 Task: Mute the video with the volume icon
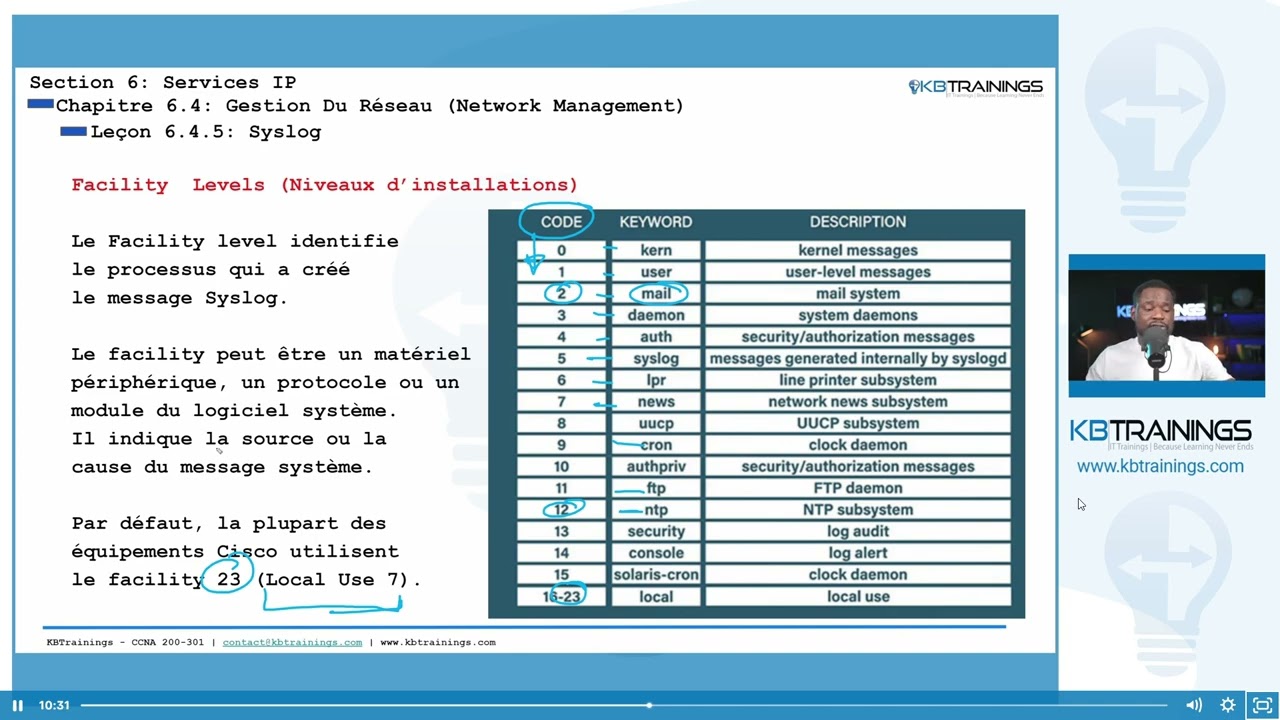[x=1194, y=705]
